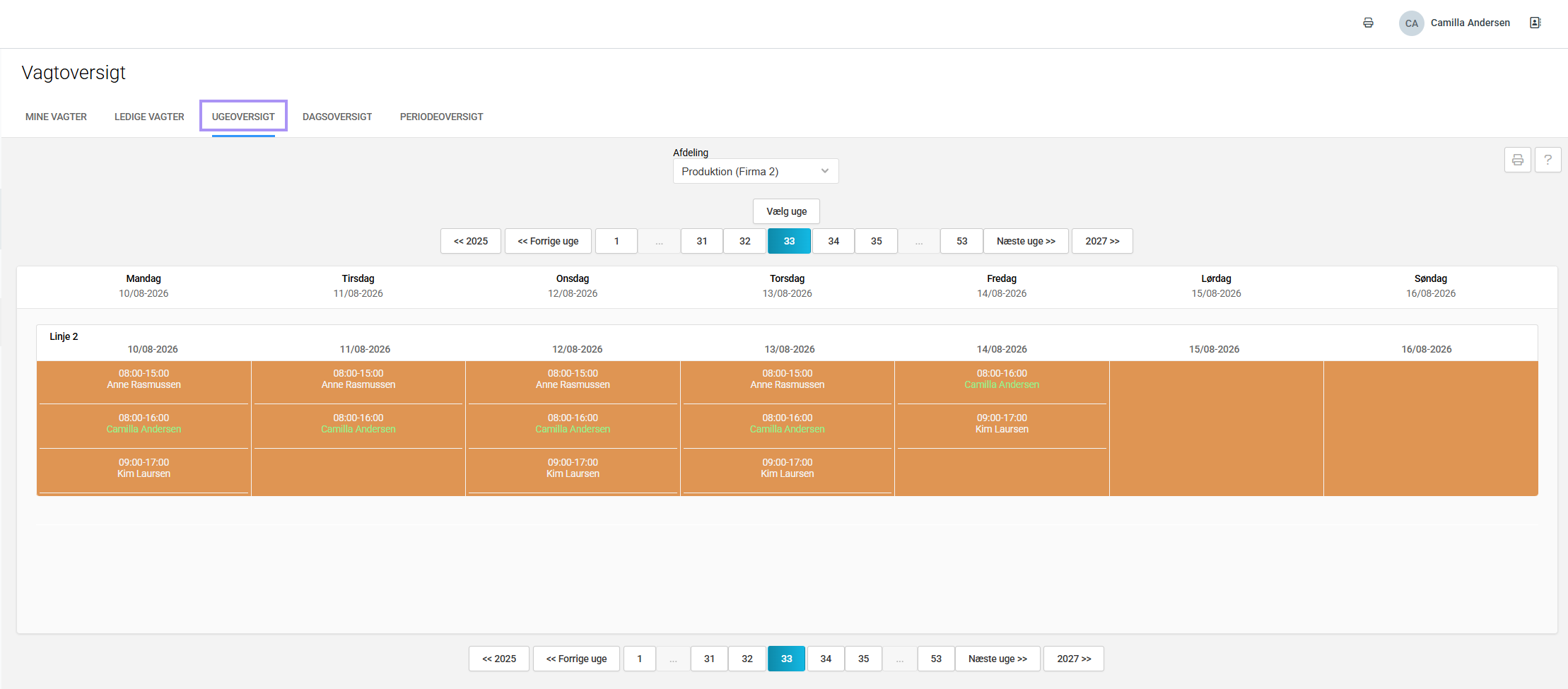
Task: Click Næste uge >> in top pagination
Action: 1026,241
